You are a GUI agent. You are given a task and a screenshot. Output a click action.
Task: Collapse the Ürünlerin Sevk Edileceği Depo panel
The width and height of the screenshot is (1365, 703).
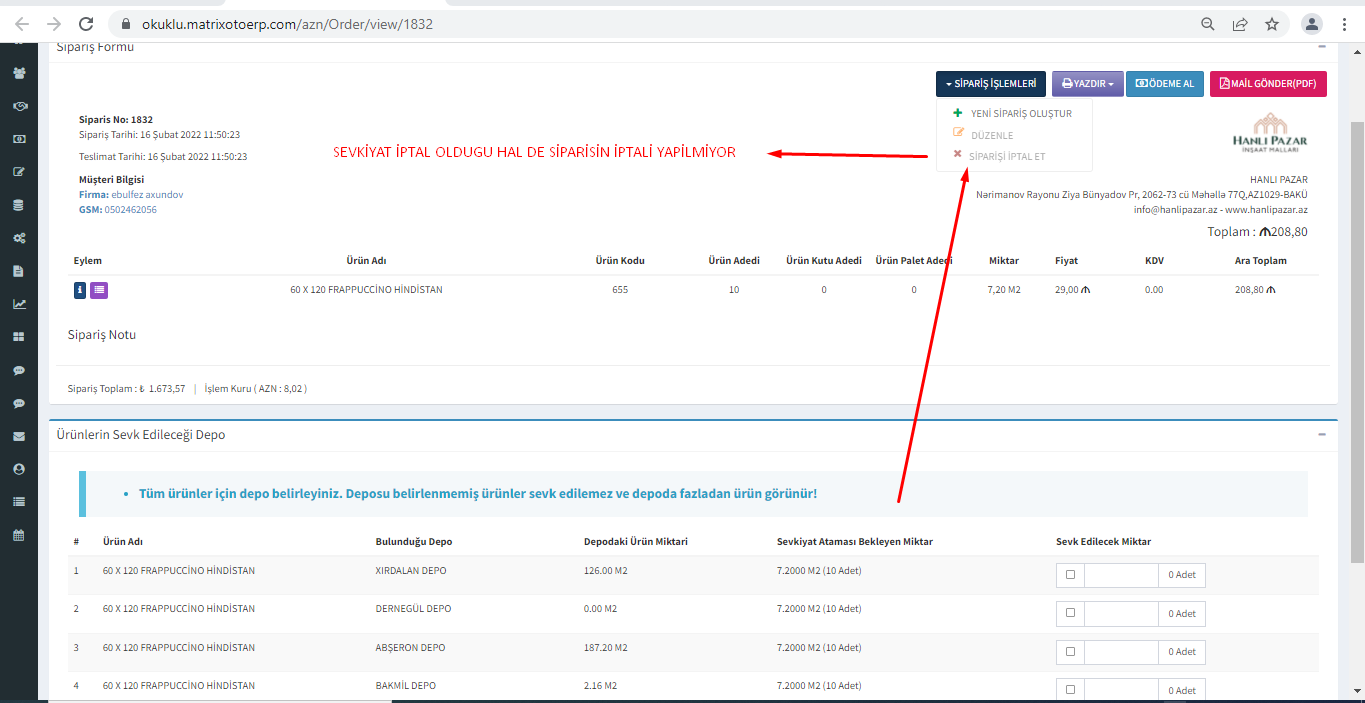(x=1321, y=435)
